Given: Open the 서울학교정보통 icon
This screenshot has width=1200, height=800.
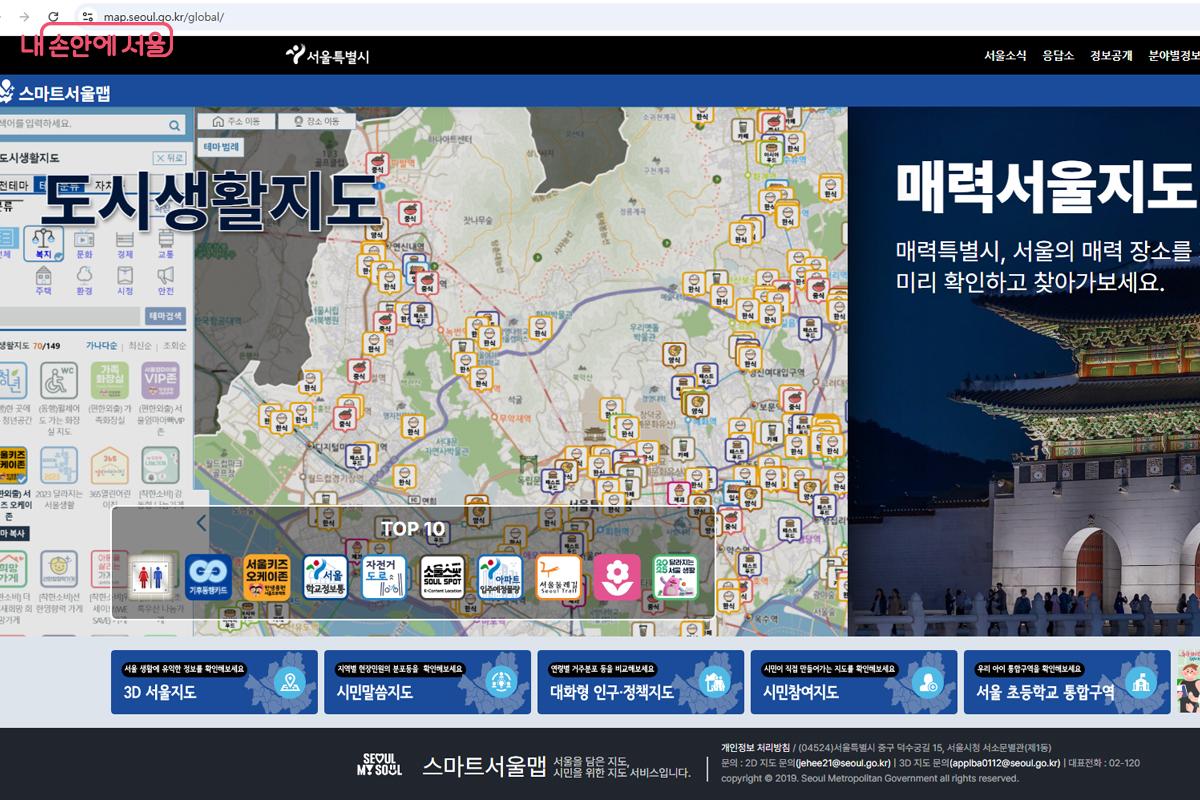Looking at the screenshot, I should click(x=326, y=578).
